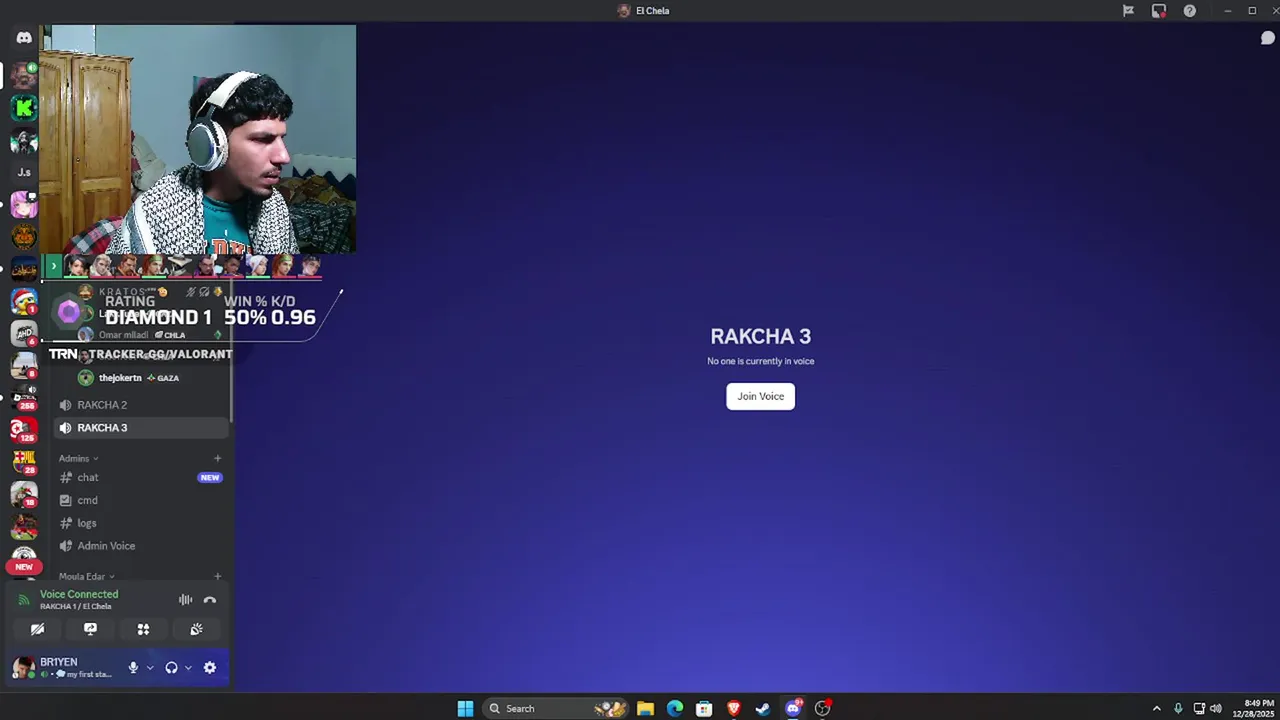This screenshot has height=720, width=1280.
Task: Open the green K server icon
Action: (x=24, y=107)
